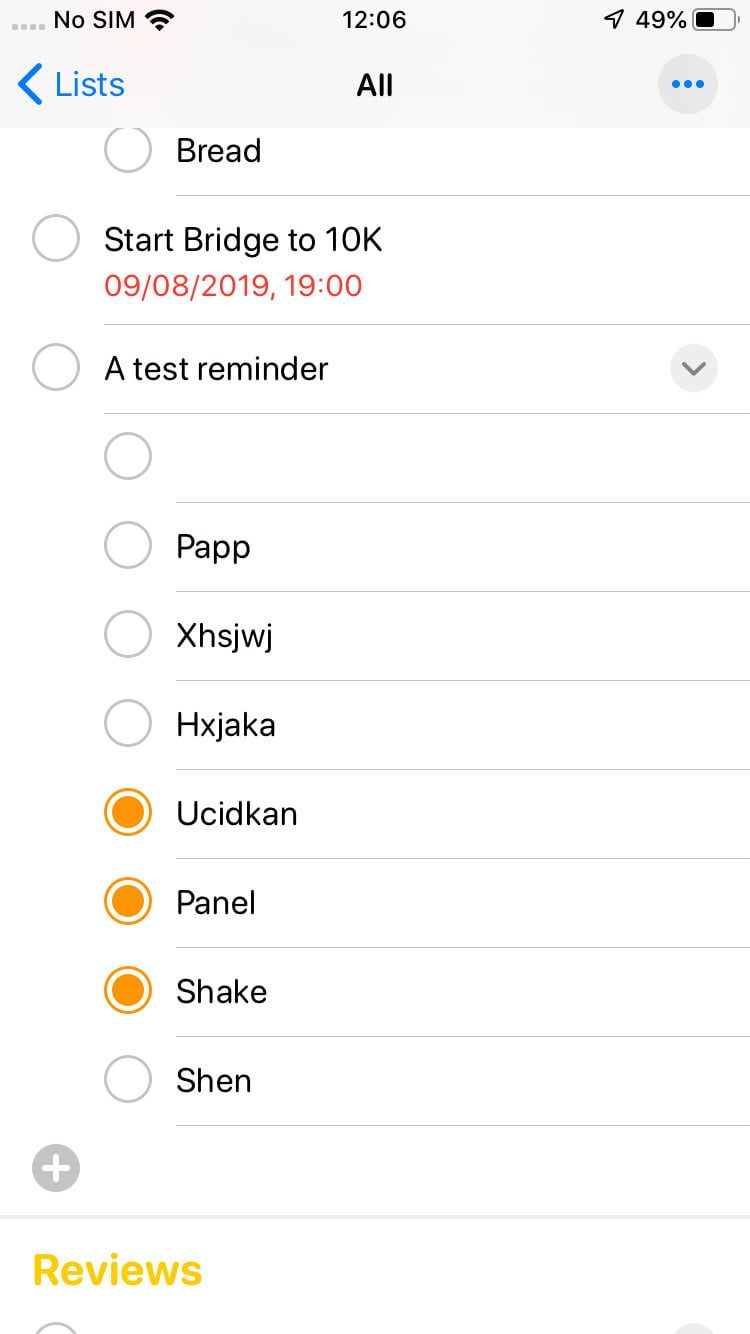
Task: Collapse subtasks of A test reminder
Action: (x=693, y=368)
